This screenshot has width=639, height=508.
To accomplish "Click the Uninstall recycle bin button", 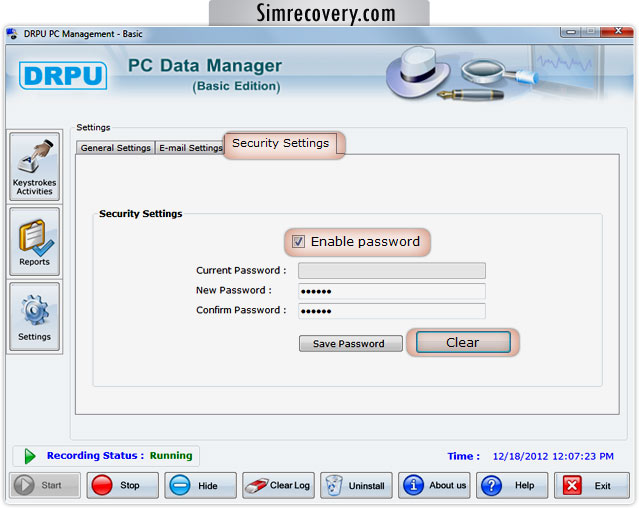I will pyautogui.click(x=356, y=485).
